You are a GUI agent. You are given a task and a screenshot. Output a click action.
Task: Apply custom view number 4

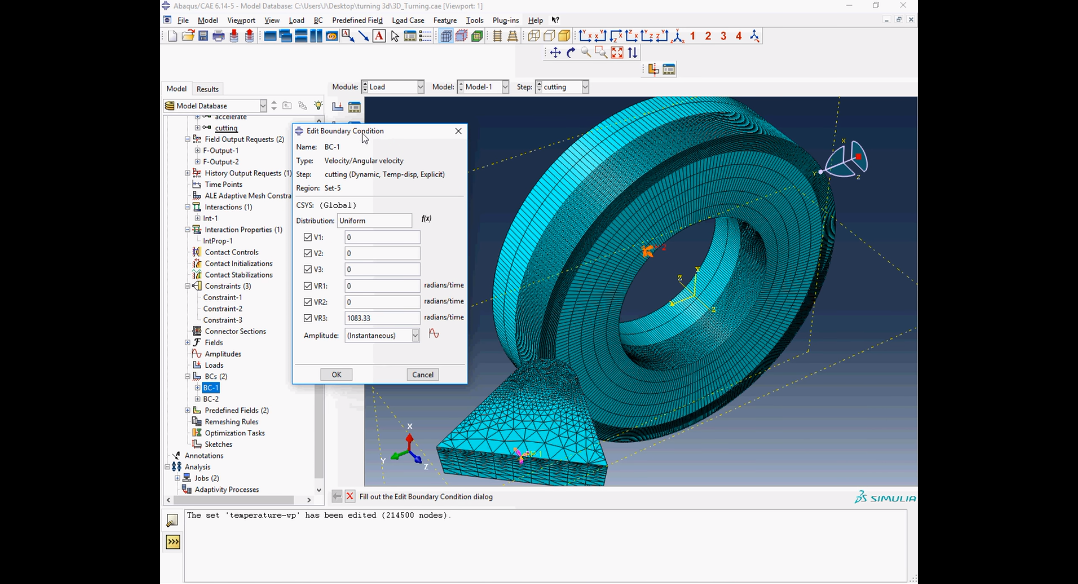(x=739, y=36)
